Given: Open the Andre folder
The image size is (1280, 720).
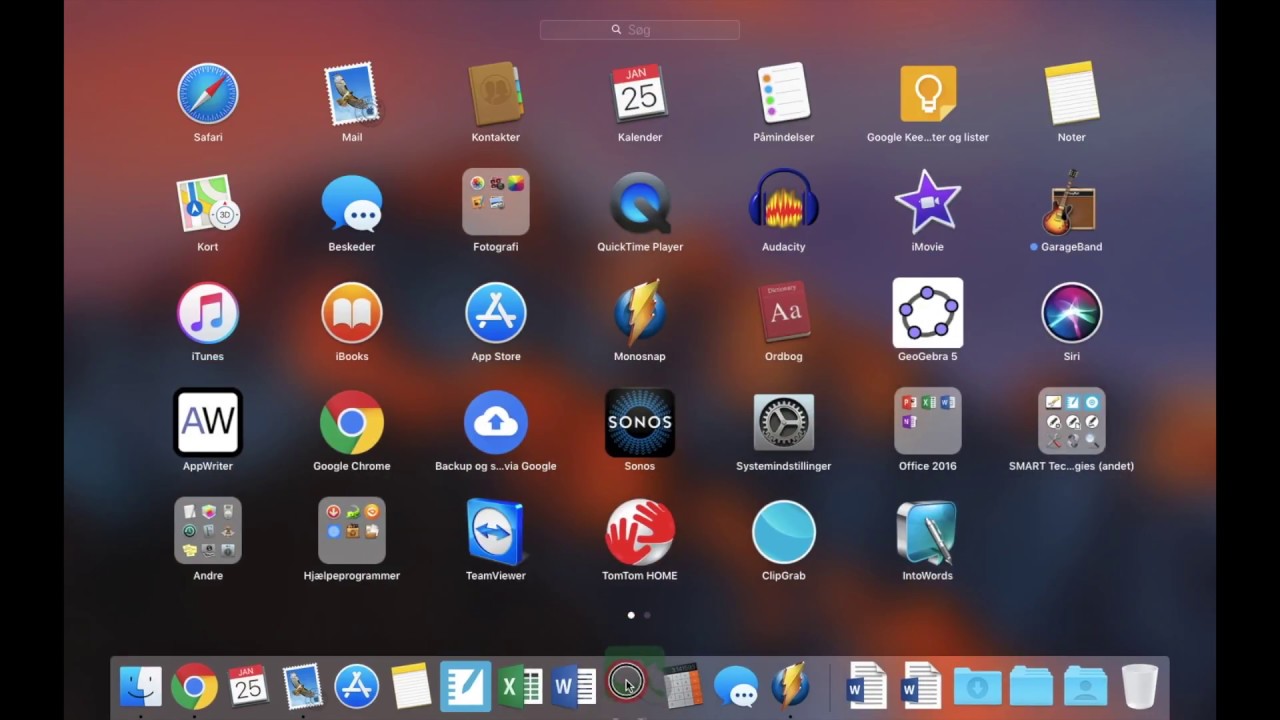Looking at the screenshot, I should [208, 531].
